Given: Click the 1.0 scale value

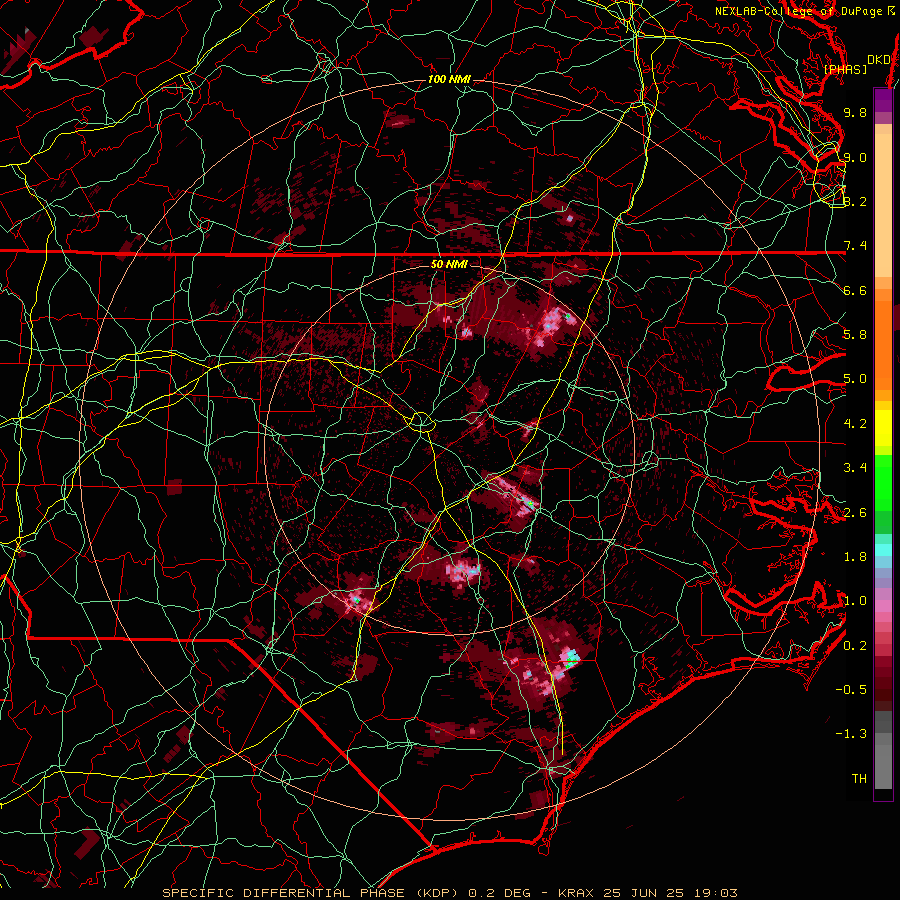Looking at the screenshot, I should coord(855,601).
